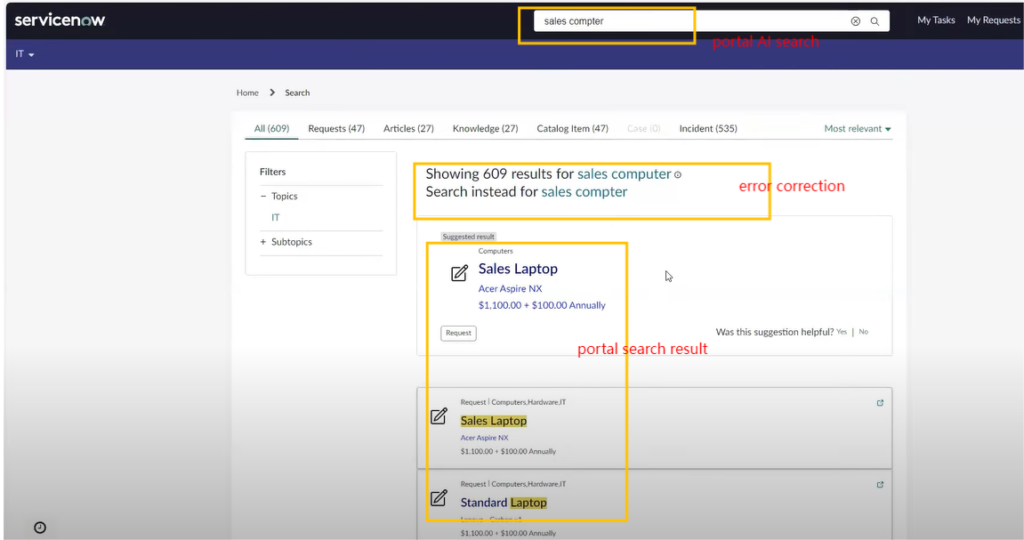
Task: Switch to the Catalog Item (47) tab
Action: pyautogui.click(x=572, y=129)
